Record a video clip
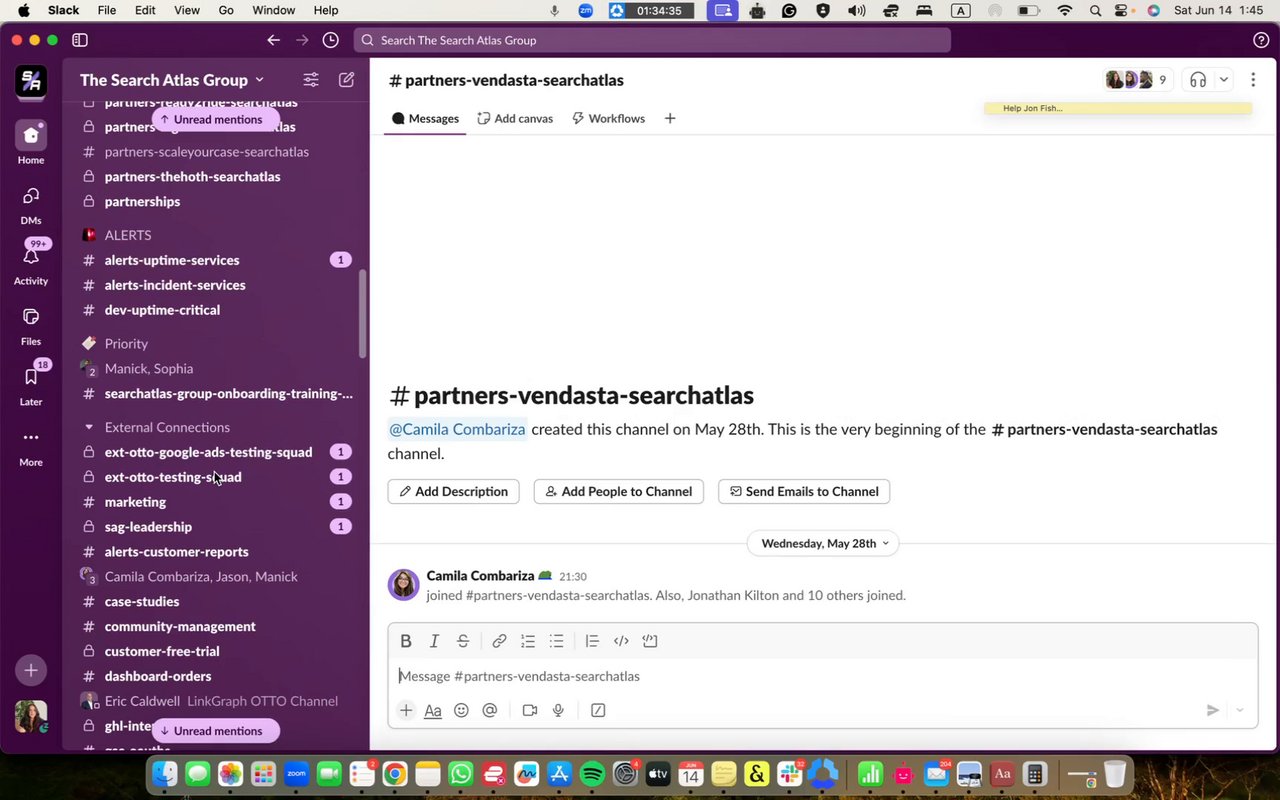 coord(530,710)
